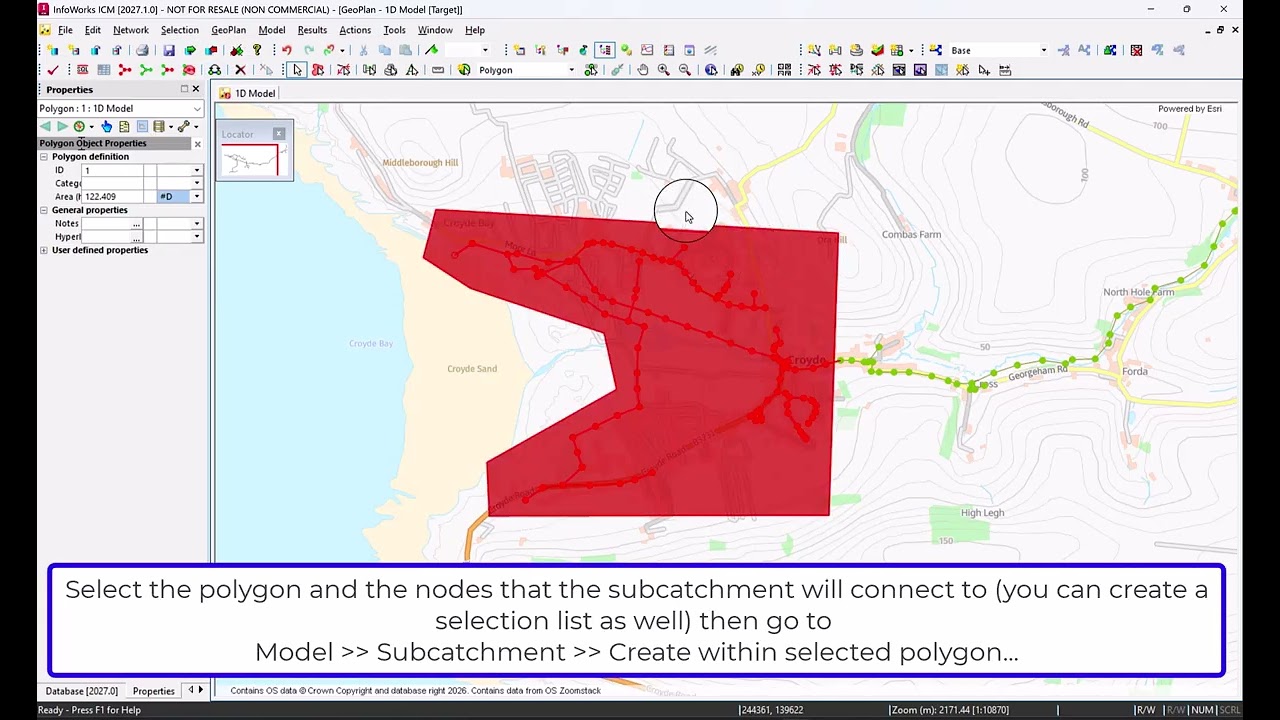Click the 1D Model tab icon
The image size is (1280, 720).
(x=225, y=93)
